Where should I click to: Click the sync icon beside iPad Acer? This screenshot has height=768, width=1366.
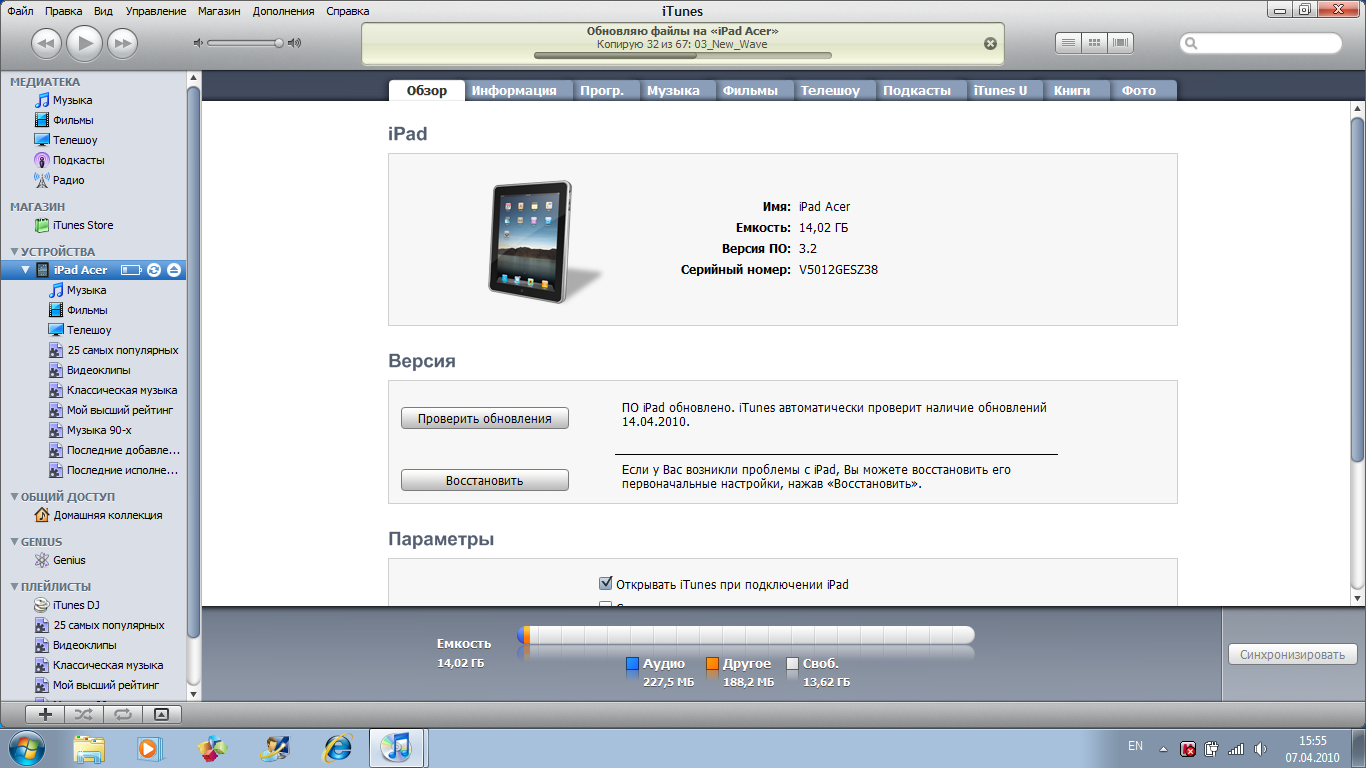(x=154, y=270)
